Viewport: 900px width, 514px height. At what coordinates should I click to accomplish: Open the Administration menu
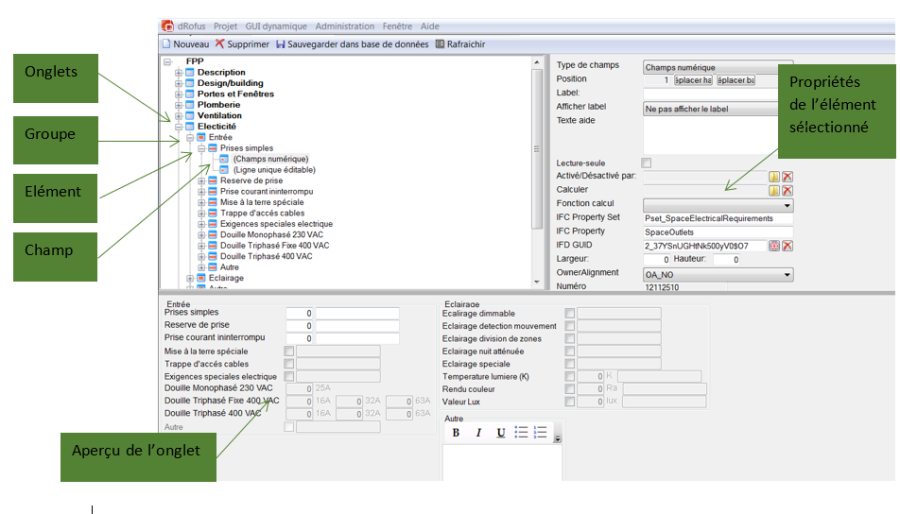345,26
